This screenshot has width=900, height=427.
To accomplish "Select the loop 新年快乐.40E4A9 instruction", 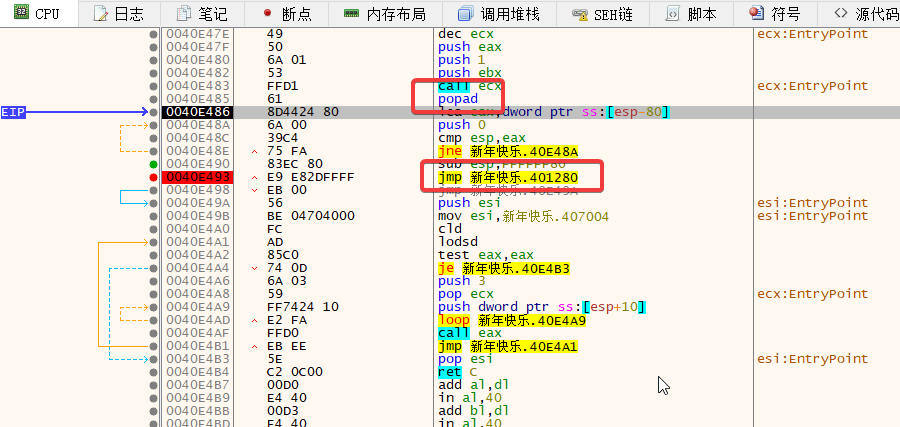I will pyautogui.click(x=512, y=320).
